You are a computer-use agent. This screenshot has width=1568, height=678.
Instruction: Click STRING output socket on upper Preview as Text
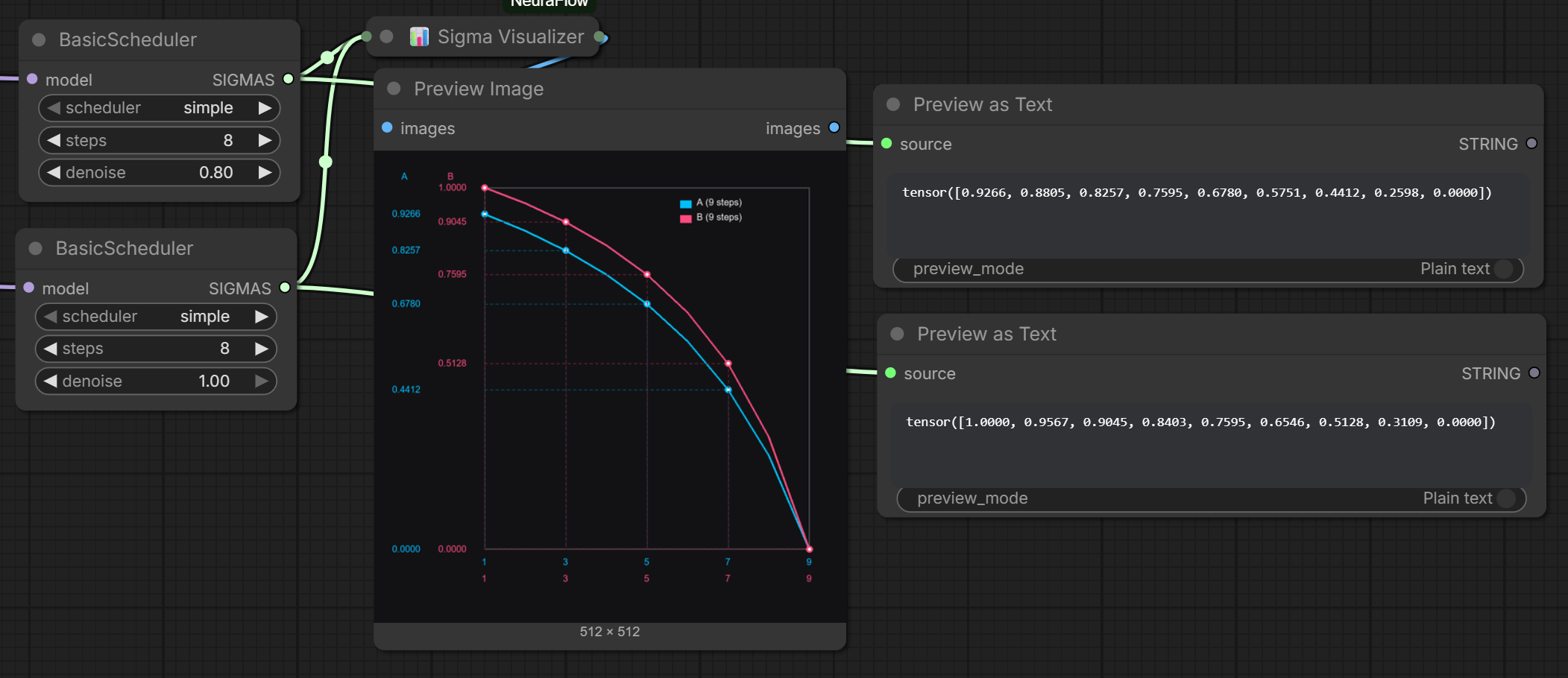click(x=1531, y=143)
